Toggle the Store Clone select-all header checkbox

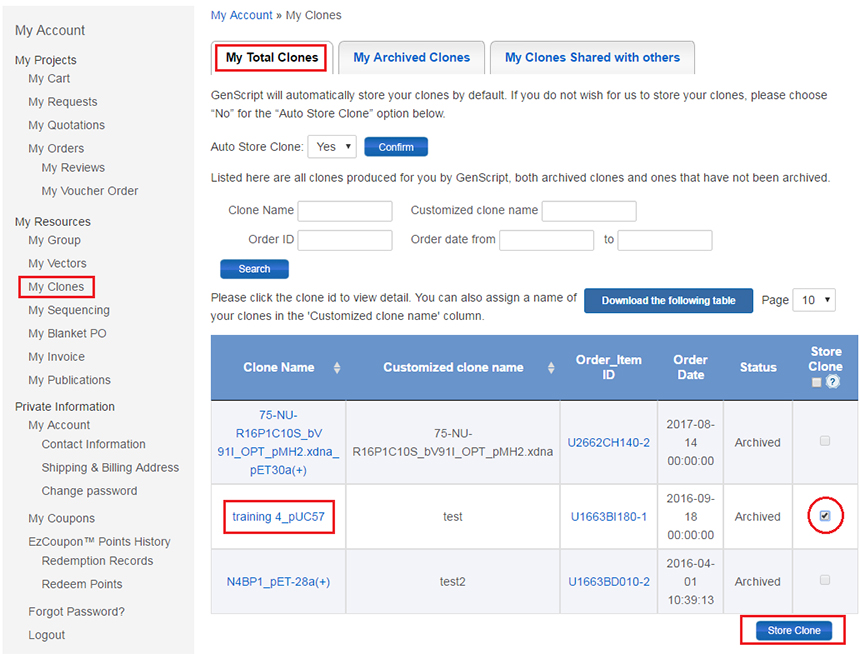(x=817, y=382)
